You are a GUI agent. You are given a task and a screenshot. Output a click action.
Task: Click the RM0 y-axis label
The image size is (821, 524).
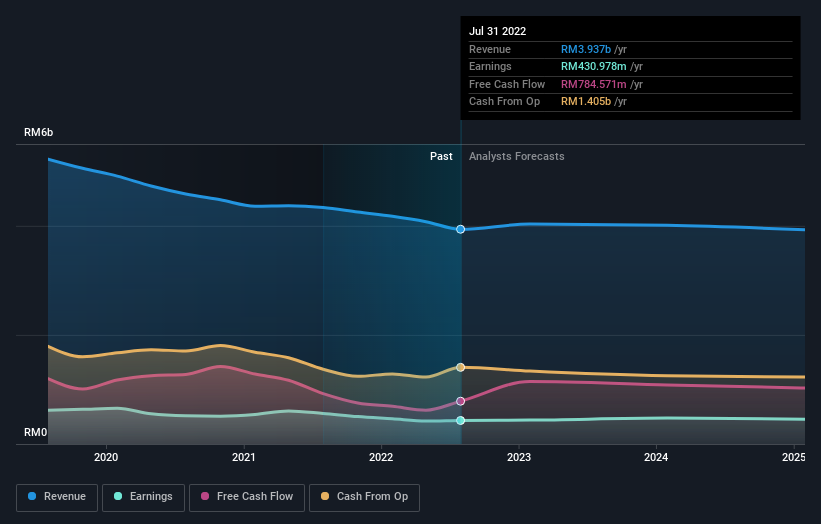35,432
